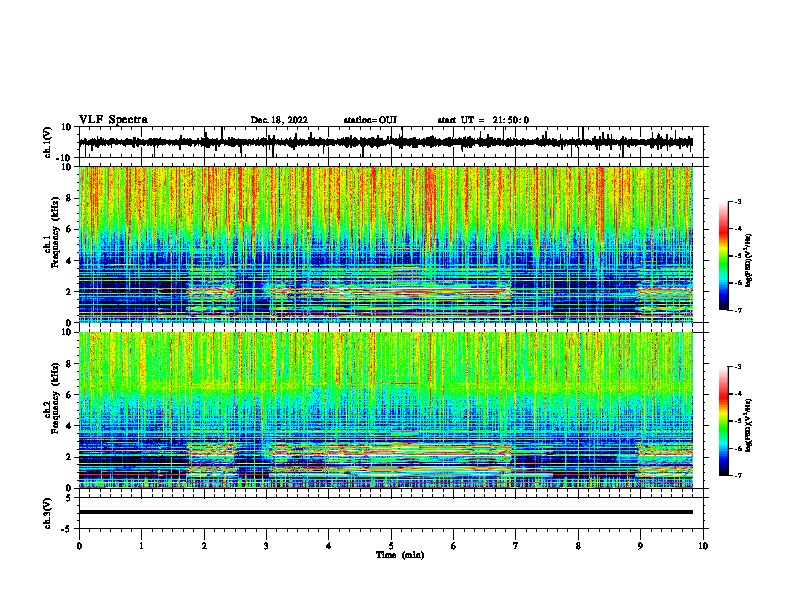Viewport: 792px width, 612px height.
Task: Click the "-3" label on ch.1 colorbar
Action: 737,202
